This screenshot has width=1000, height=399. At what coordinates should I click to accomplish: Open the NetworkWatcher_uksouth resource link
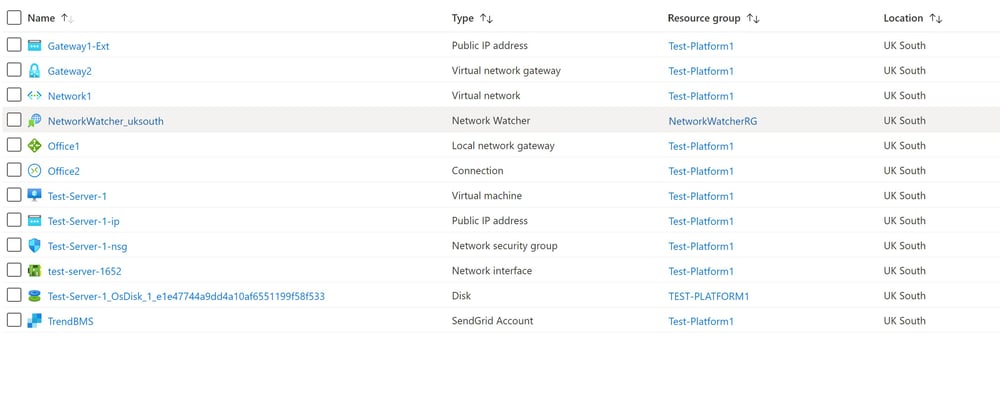(x=105, y=121)
